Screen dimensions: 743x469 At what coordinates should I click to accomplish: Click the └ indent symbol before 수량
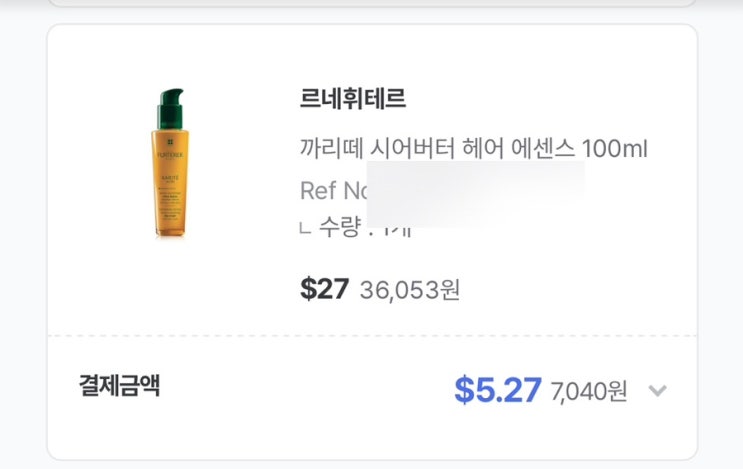click(305, 230)
